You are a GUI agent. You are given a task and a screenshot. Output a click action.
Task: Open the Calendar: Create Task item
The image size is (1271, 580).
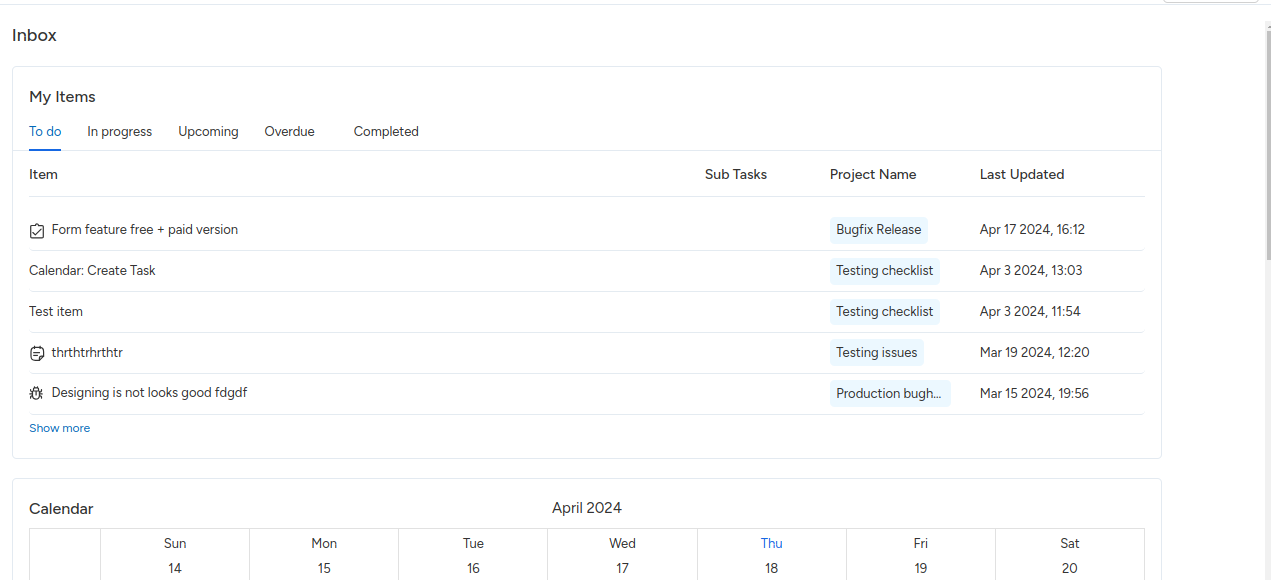(92, 271)
